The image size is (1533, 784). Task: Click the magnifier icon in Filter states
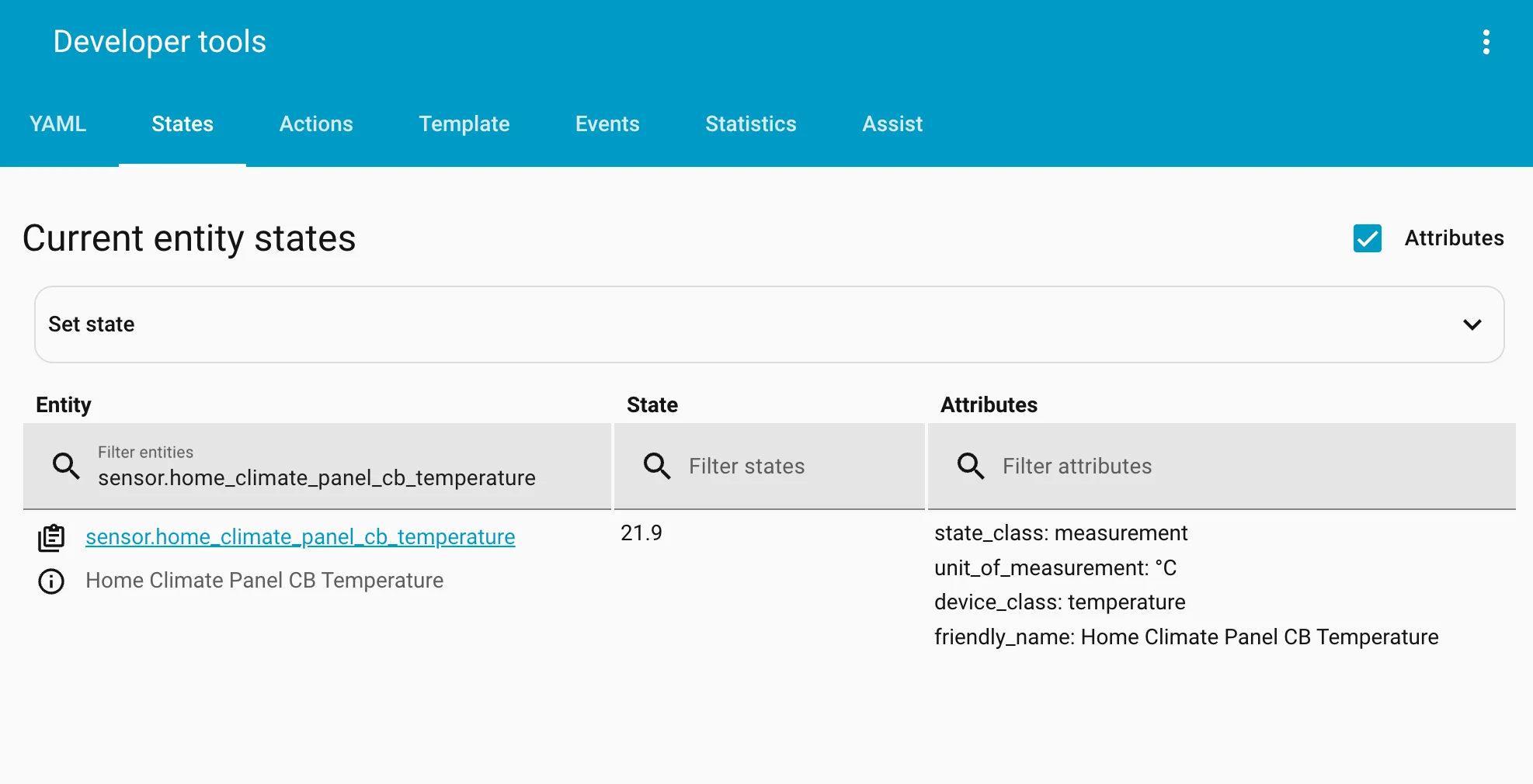click(x=657, y=466)
